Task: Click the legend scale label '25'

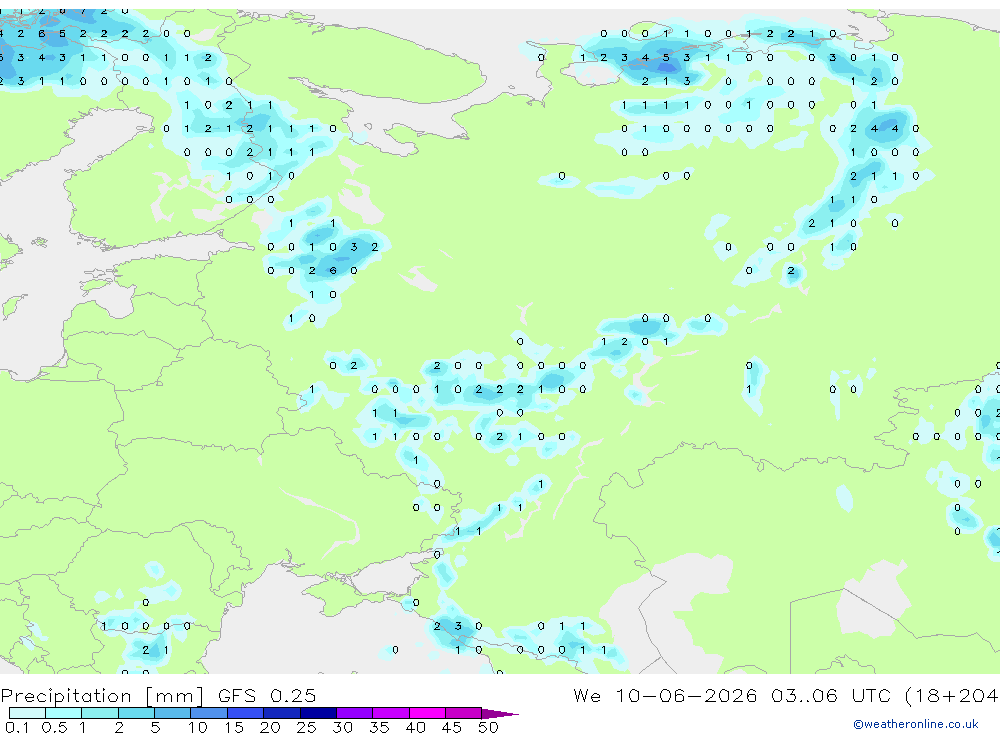Action: pos(306,727)
